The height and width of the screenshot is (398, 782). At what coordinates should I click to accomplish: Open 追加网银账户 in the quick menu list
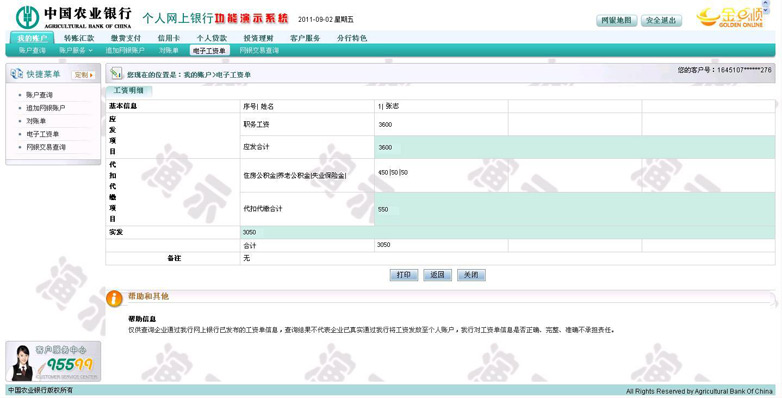[45, 108]
